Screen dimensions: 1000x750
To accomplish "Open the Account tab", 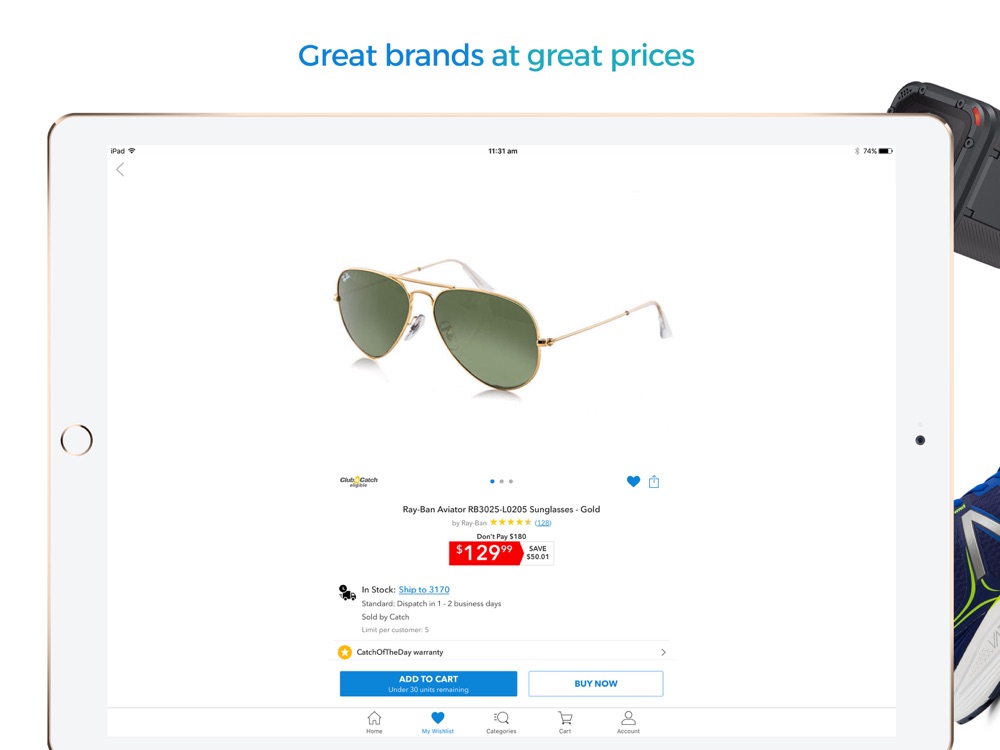I will click(628, 722).
